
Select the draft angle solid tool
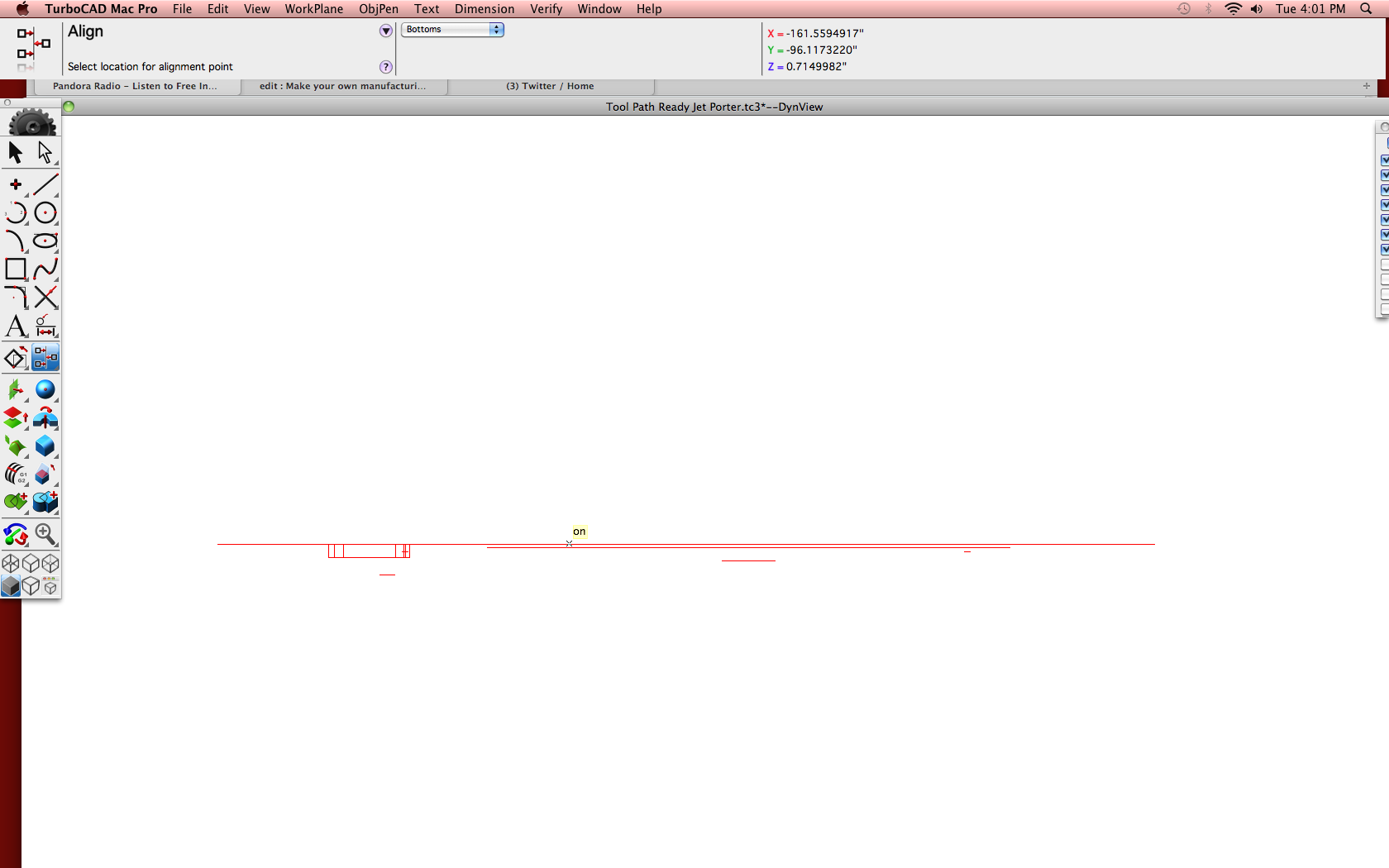45,474
